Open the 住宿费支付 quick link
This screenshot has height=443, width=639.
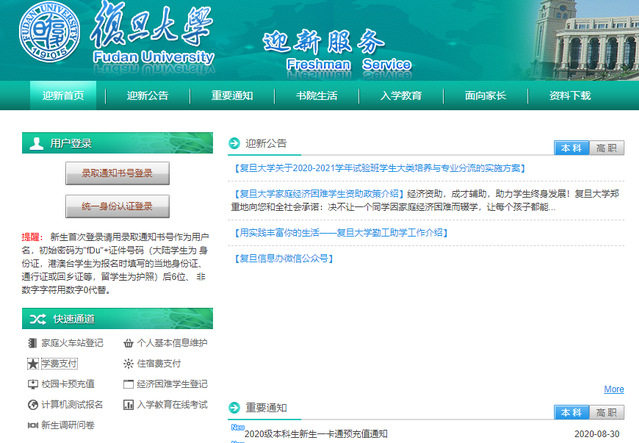[x=159, y=364]
